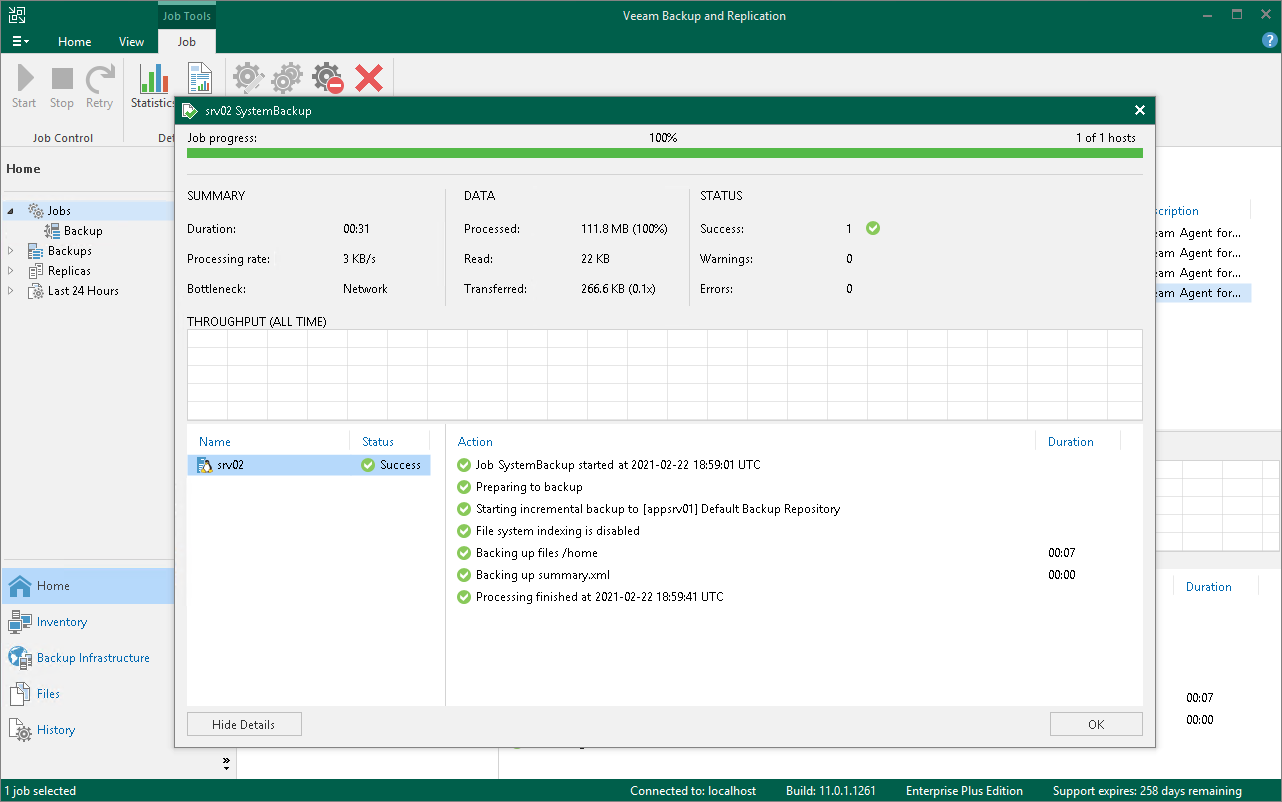Click the Action column header
The image size is (1282, 802).
475,442
